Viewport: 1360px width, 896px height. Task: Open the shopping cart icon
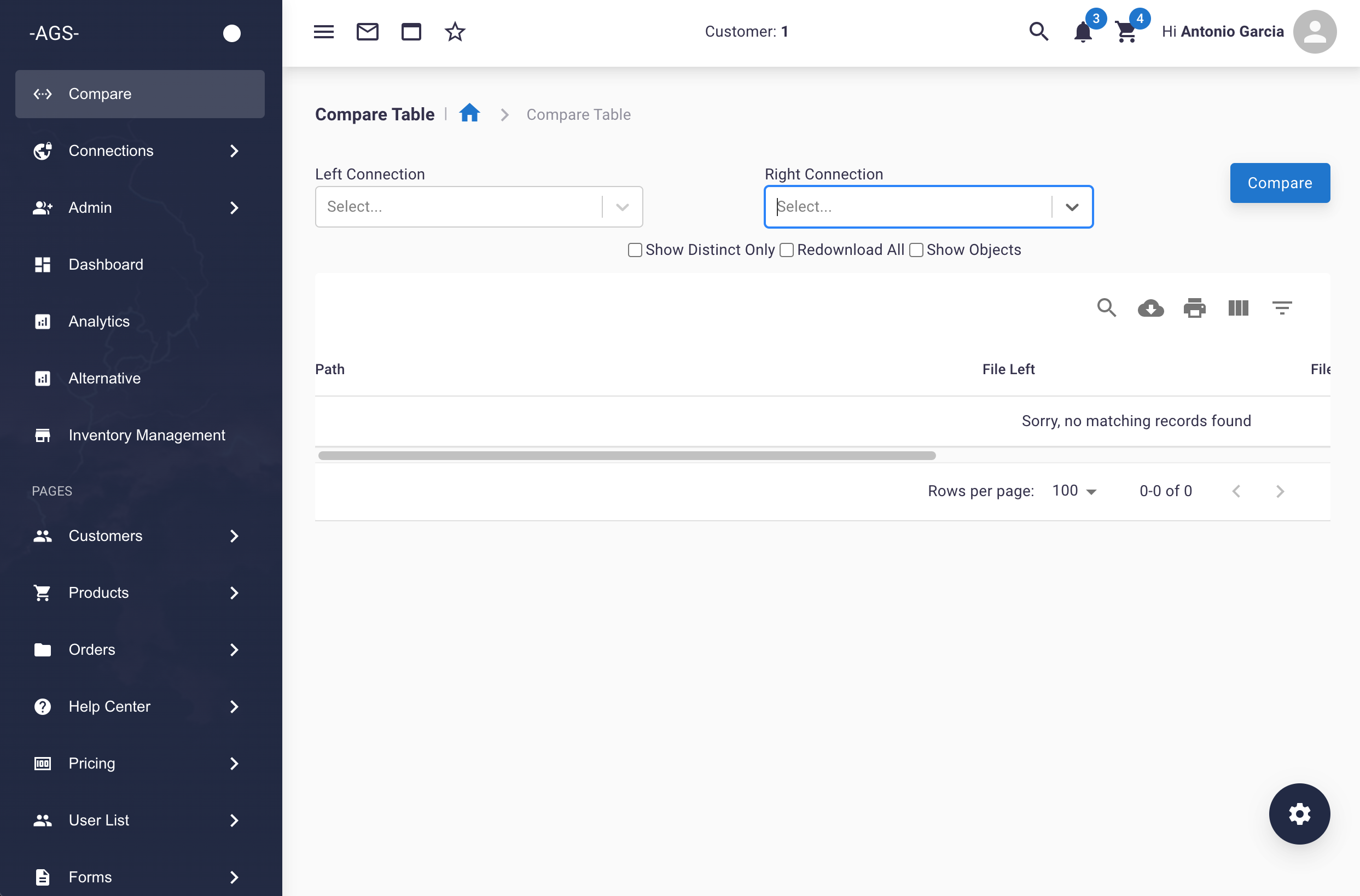(x=1126, y=33)
